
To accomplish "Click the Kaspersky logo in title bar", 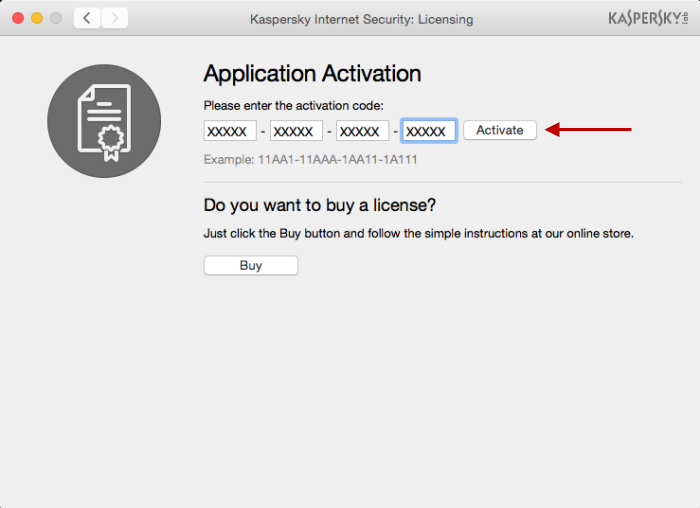I will [x=645, y=18].
